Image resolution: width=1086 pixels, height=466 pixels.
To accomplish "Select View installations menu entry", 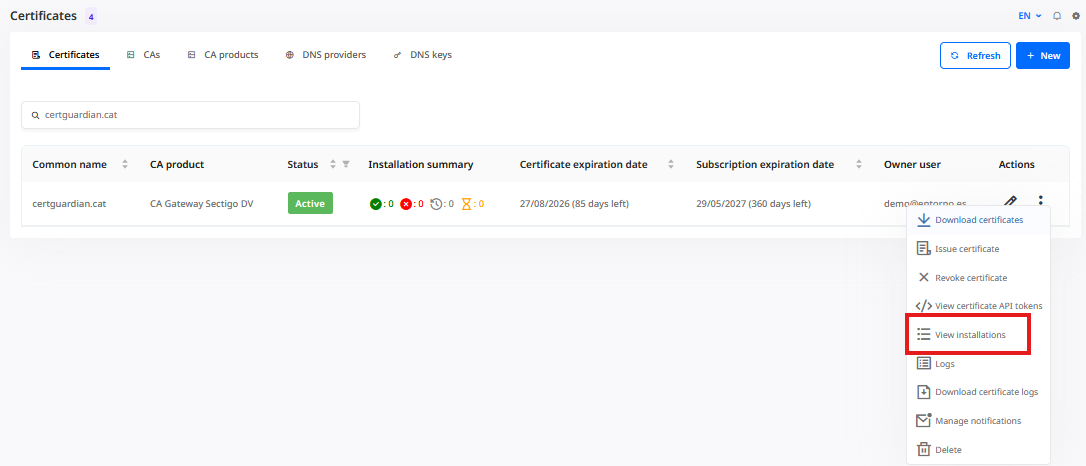I will [x=969, y=334].
